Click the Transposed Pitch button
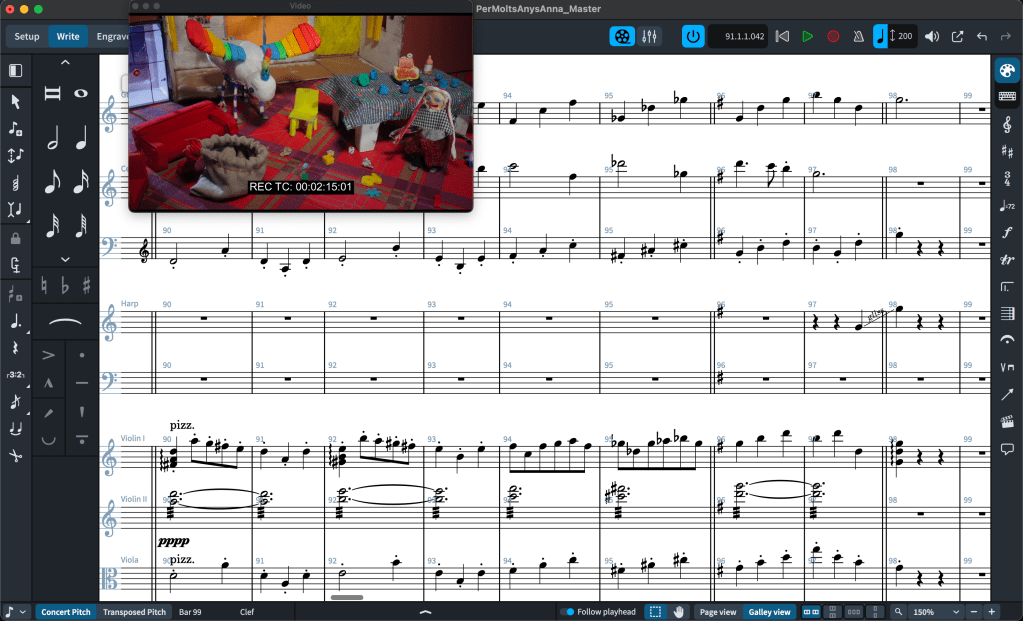Image resolution: width=1023 pixels, height=621 pixels. click(135, 612)
